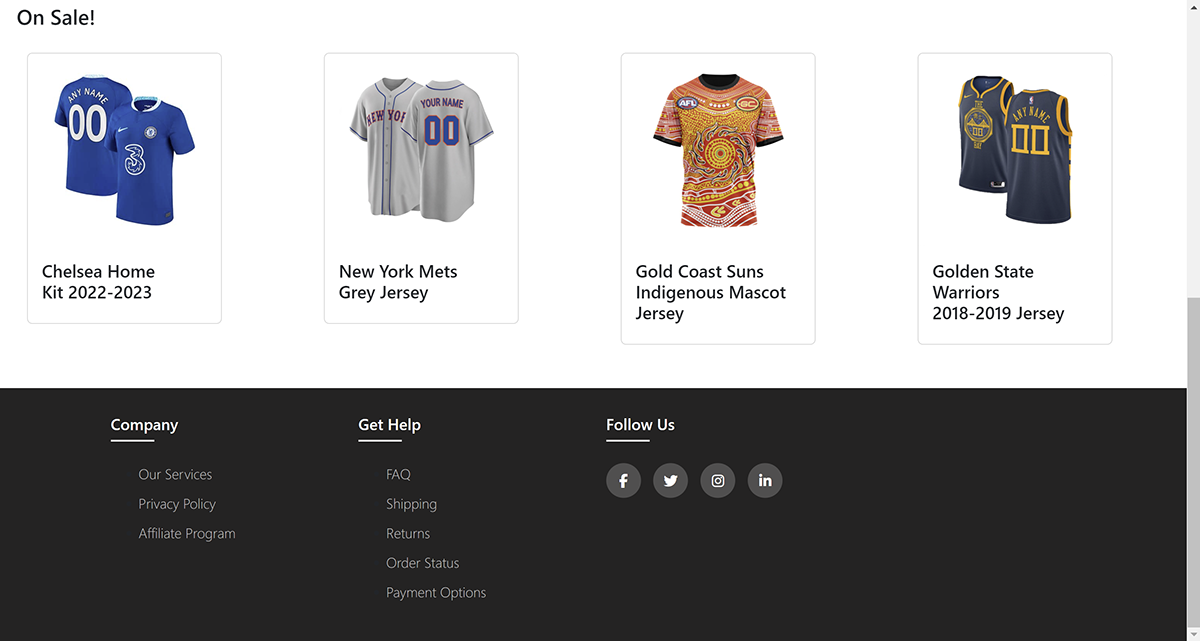
Task: Go to Our Services page
Action: point(175,475)
